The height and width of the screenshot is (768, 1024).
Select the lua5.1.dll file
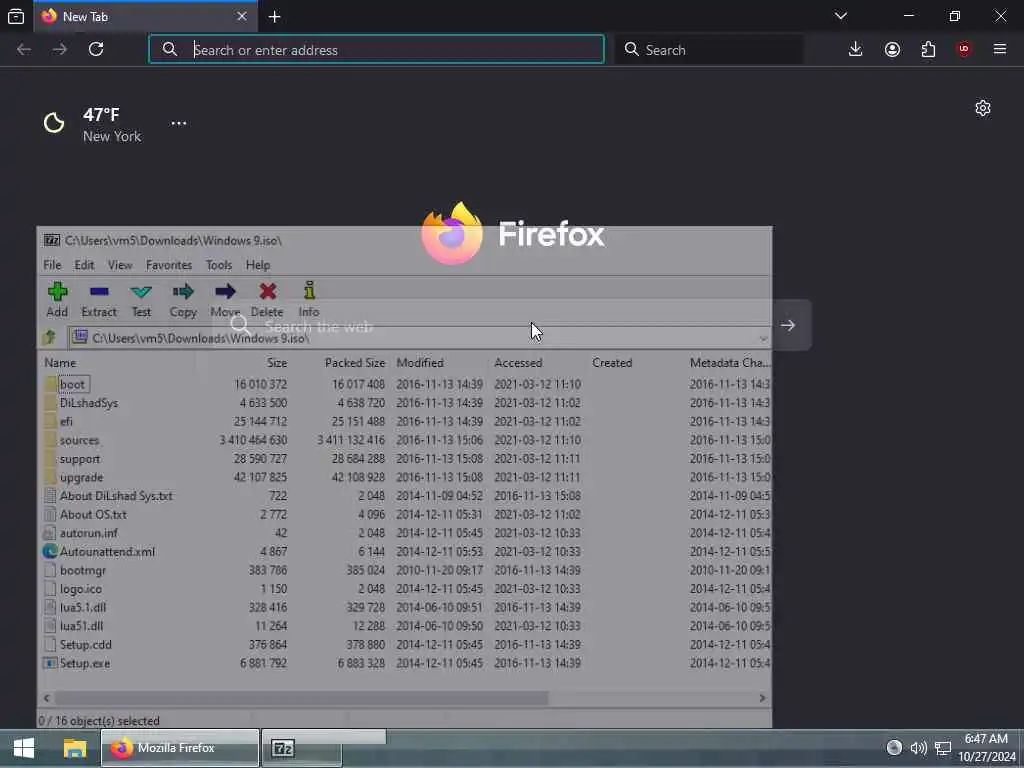pos(83,607)
